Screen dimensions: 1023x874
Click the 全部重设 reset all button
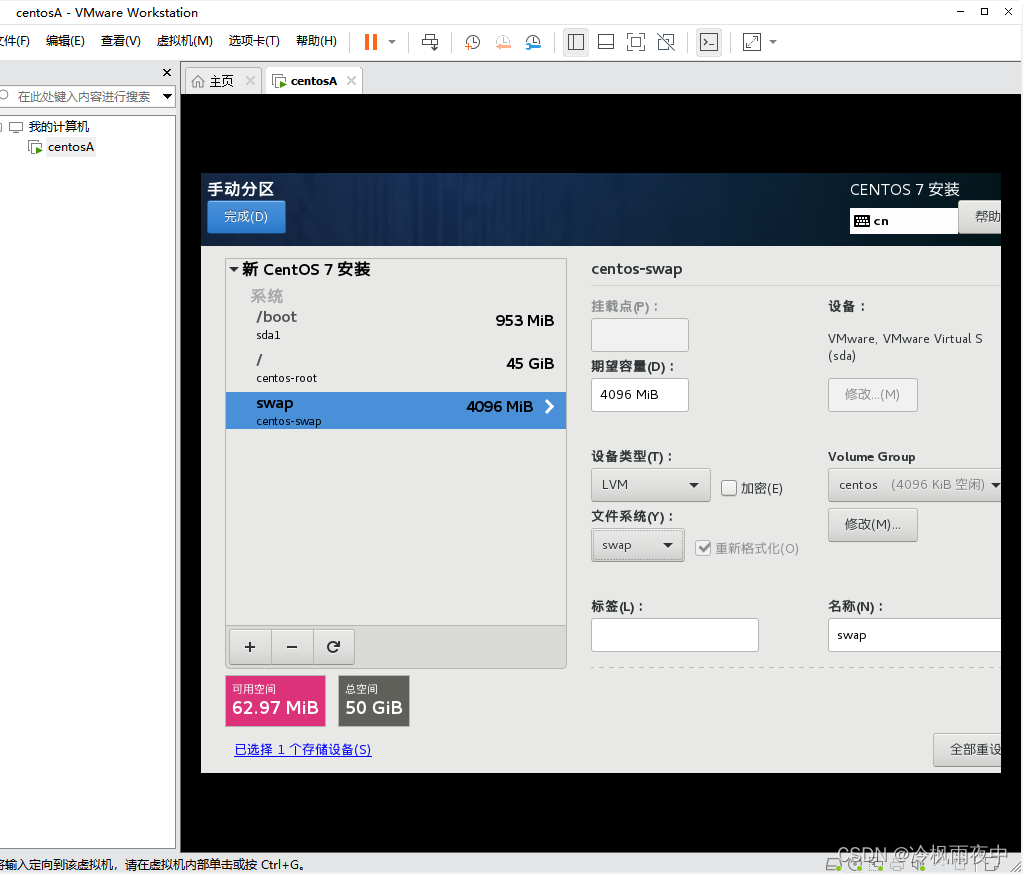tap(968, 749)
